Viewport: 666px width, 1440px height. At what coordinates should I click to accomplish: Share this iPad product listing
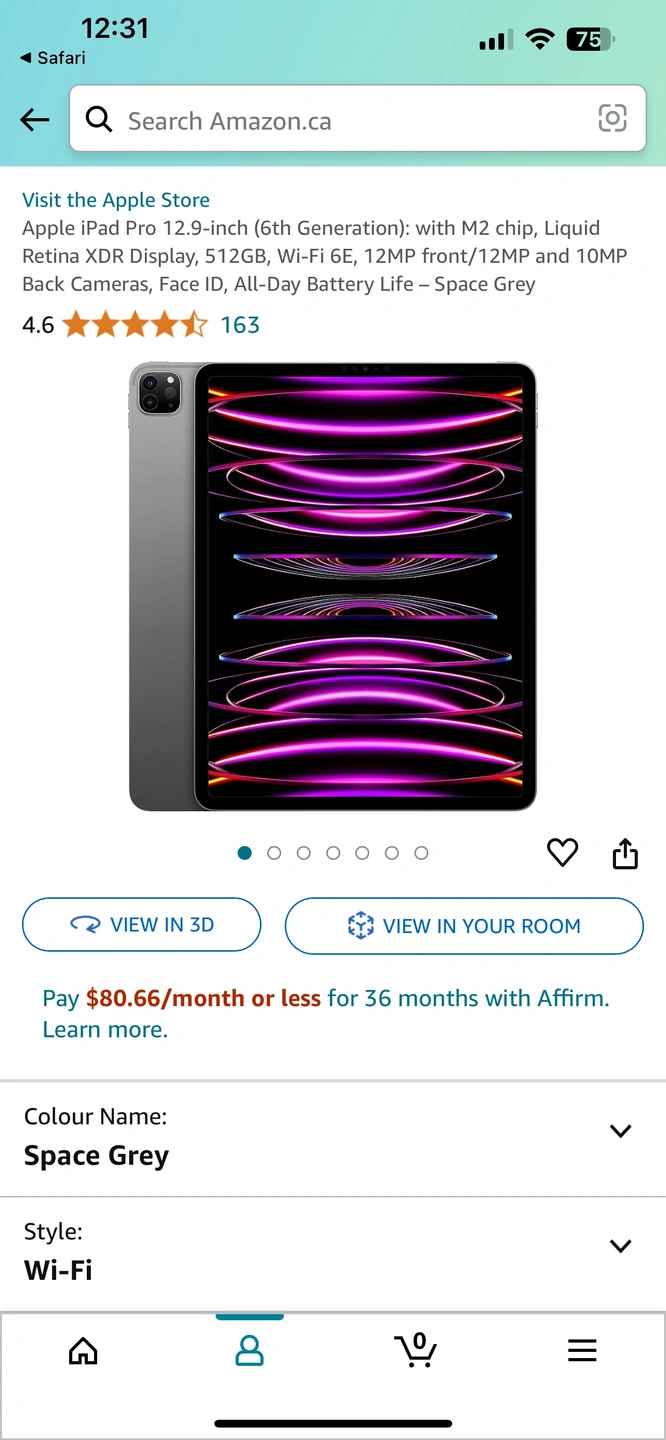625,853
